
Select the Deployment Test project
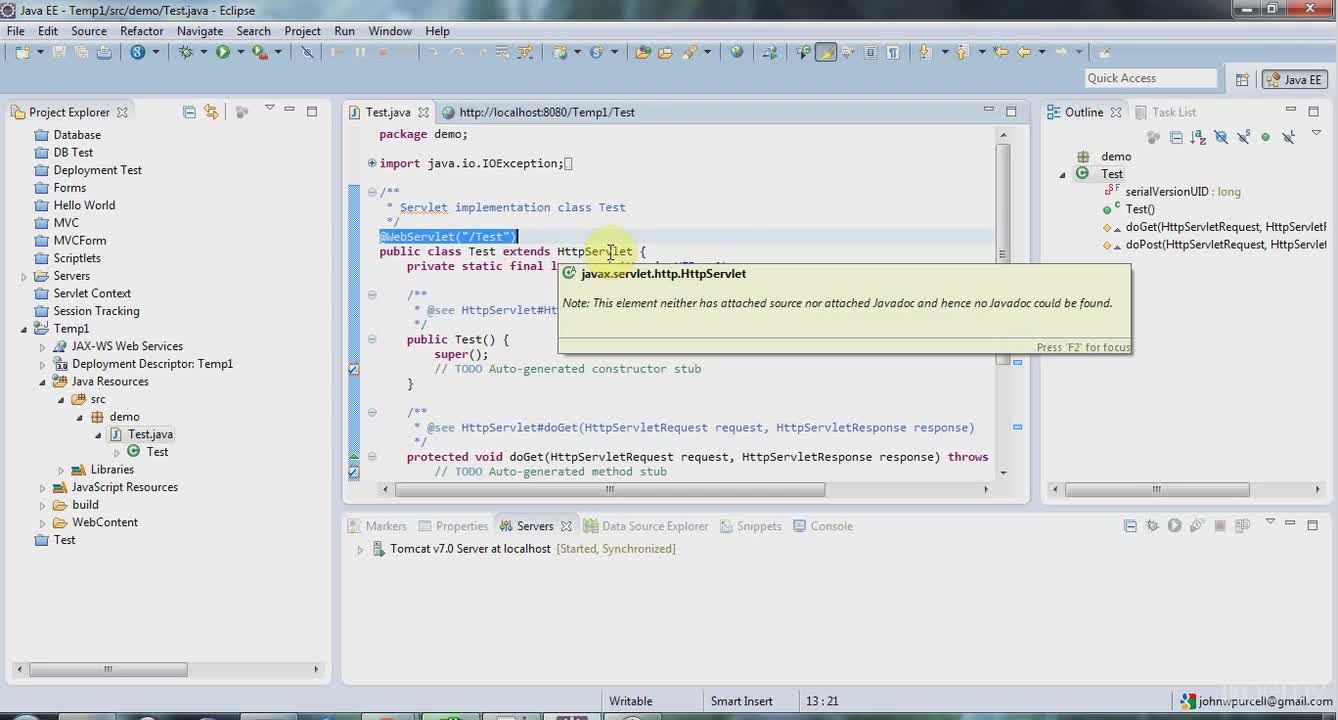coord(97,170)
